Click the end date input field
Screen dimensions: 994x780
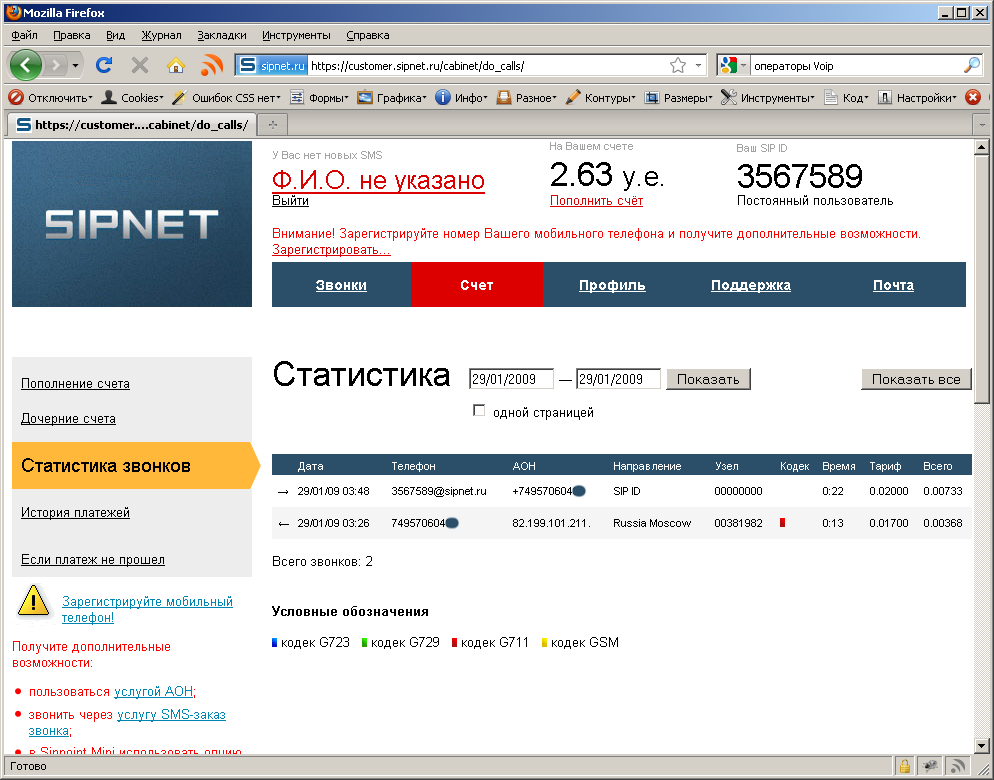618,379
